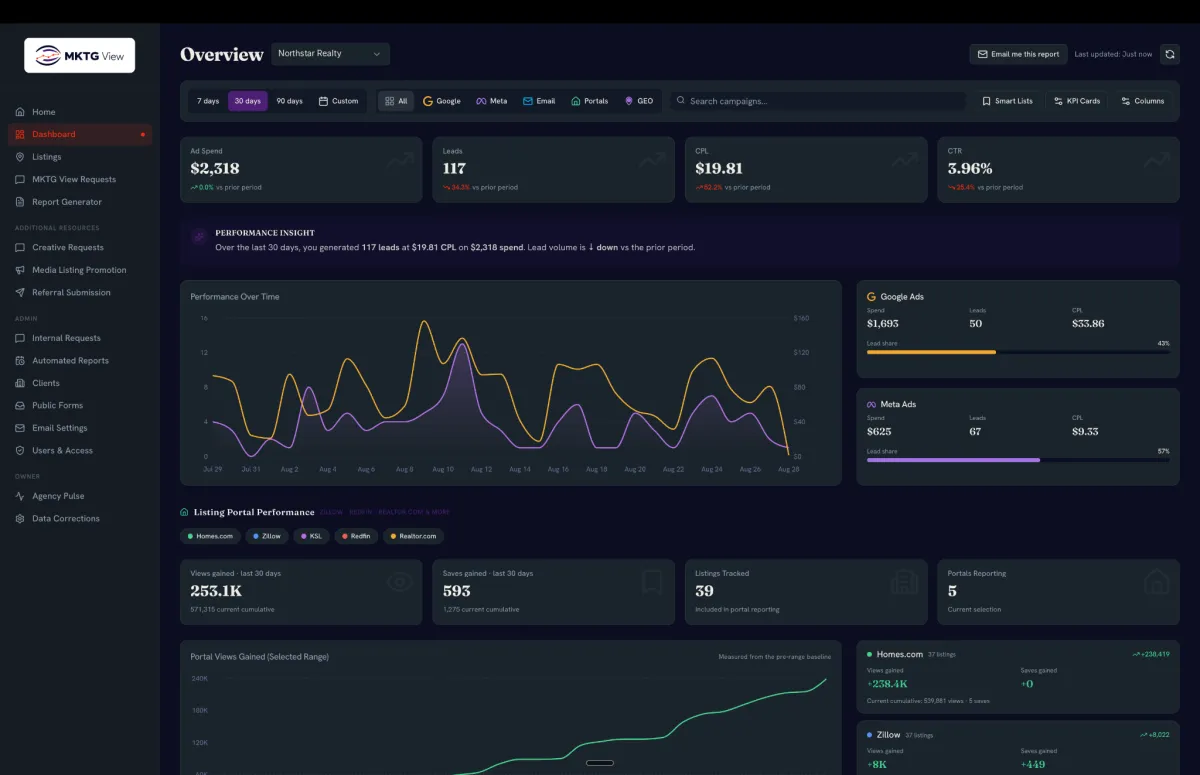Toggle the Zillow portal chip
The width and height of the screenshot is (1200, 775).
(x=267, y=536)
